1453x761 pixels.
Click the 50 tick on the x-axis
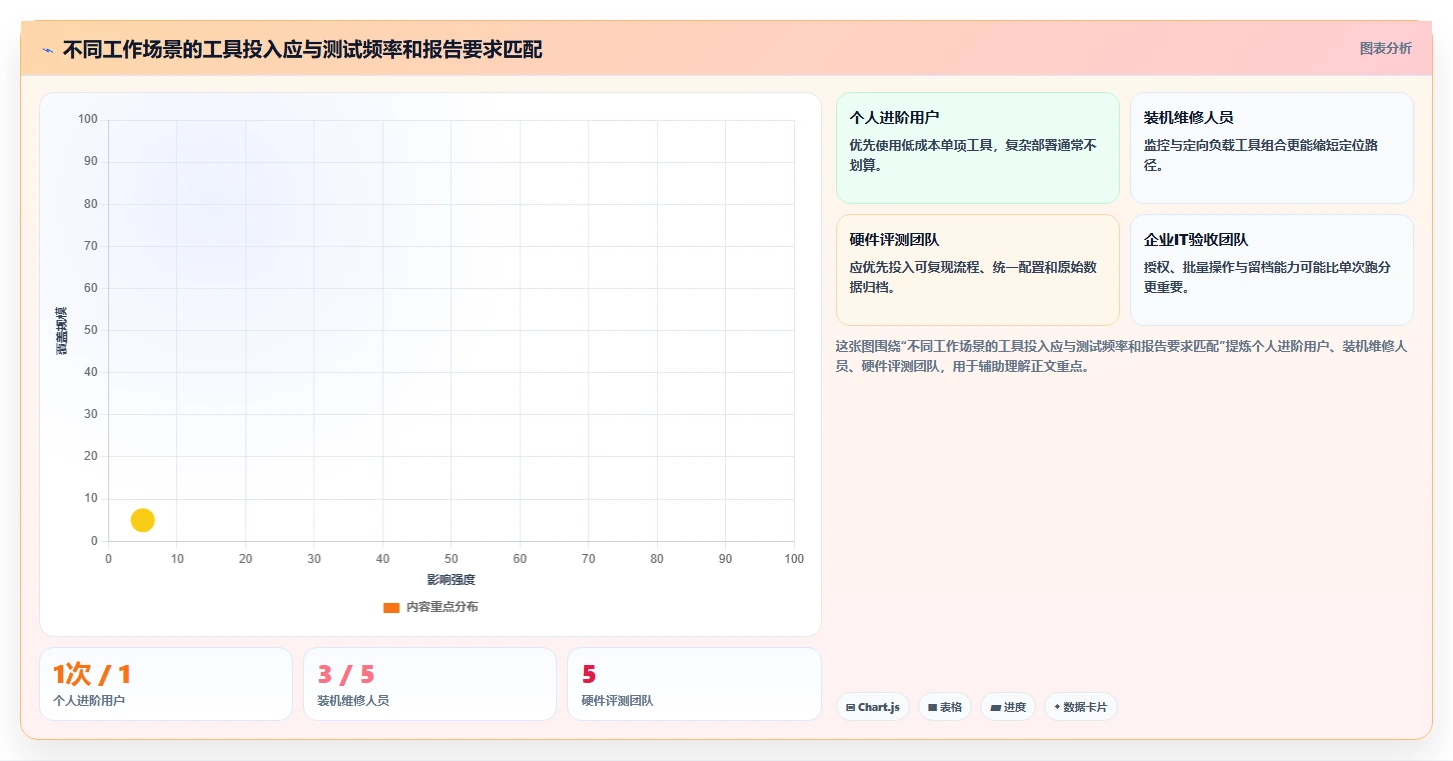[x=451, y=559]
